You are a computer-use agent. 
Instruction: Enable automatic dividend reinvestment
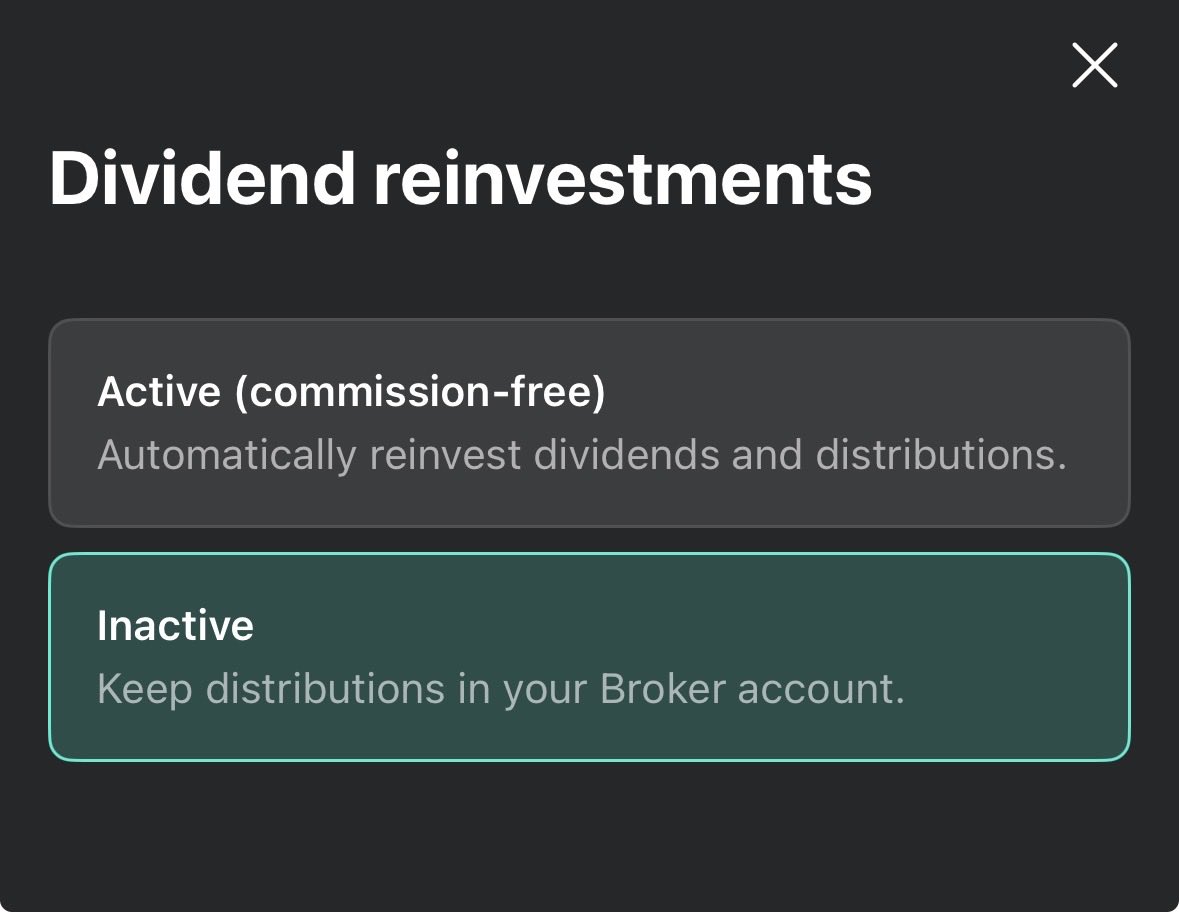tap(589, 423)
